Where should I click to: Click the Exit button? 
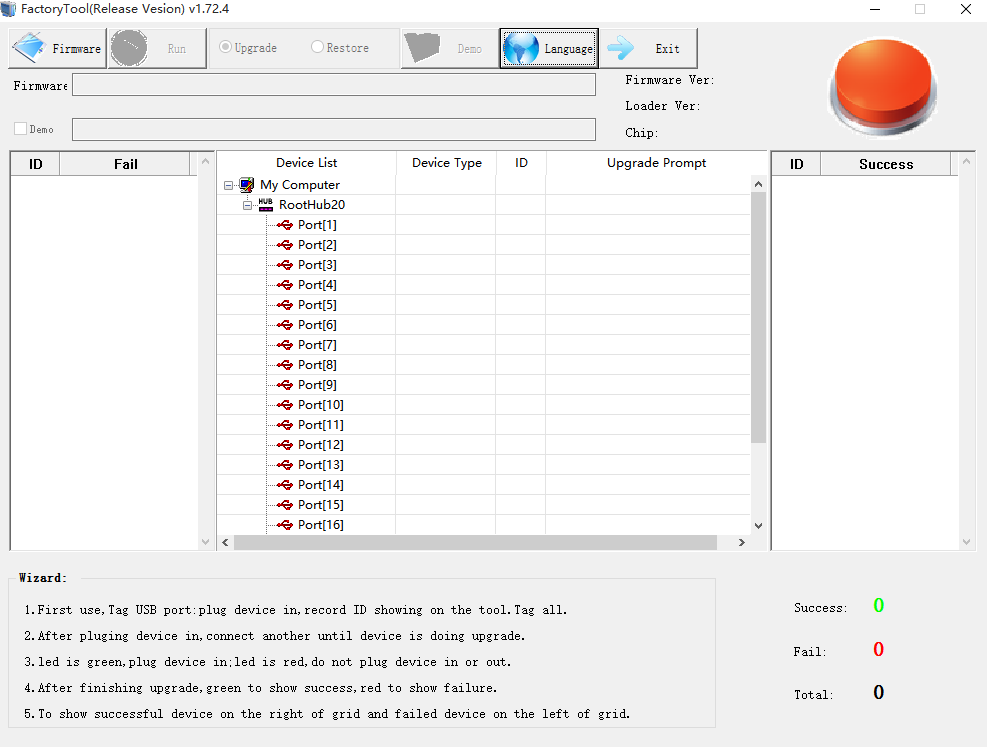pos(648,48)
